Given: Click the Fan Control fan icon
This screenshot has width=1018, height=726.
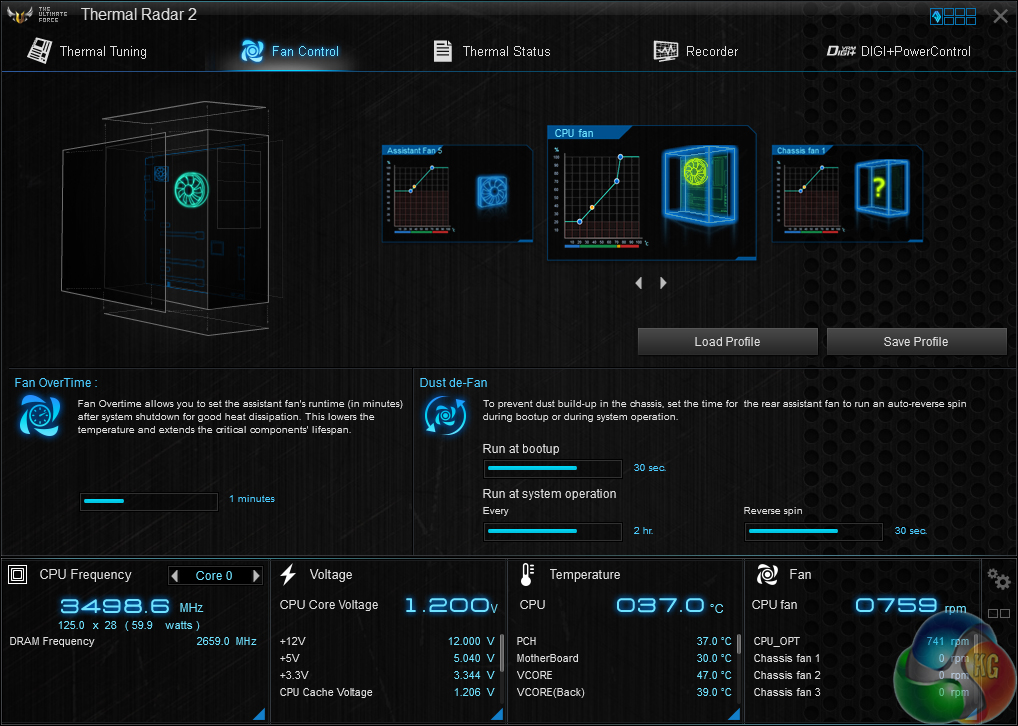Looking at the screenshot, I should 252,51.
